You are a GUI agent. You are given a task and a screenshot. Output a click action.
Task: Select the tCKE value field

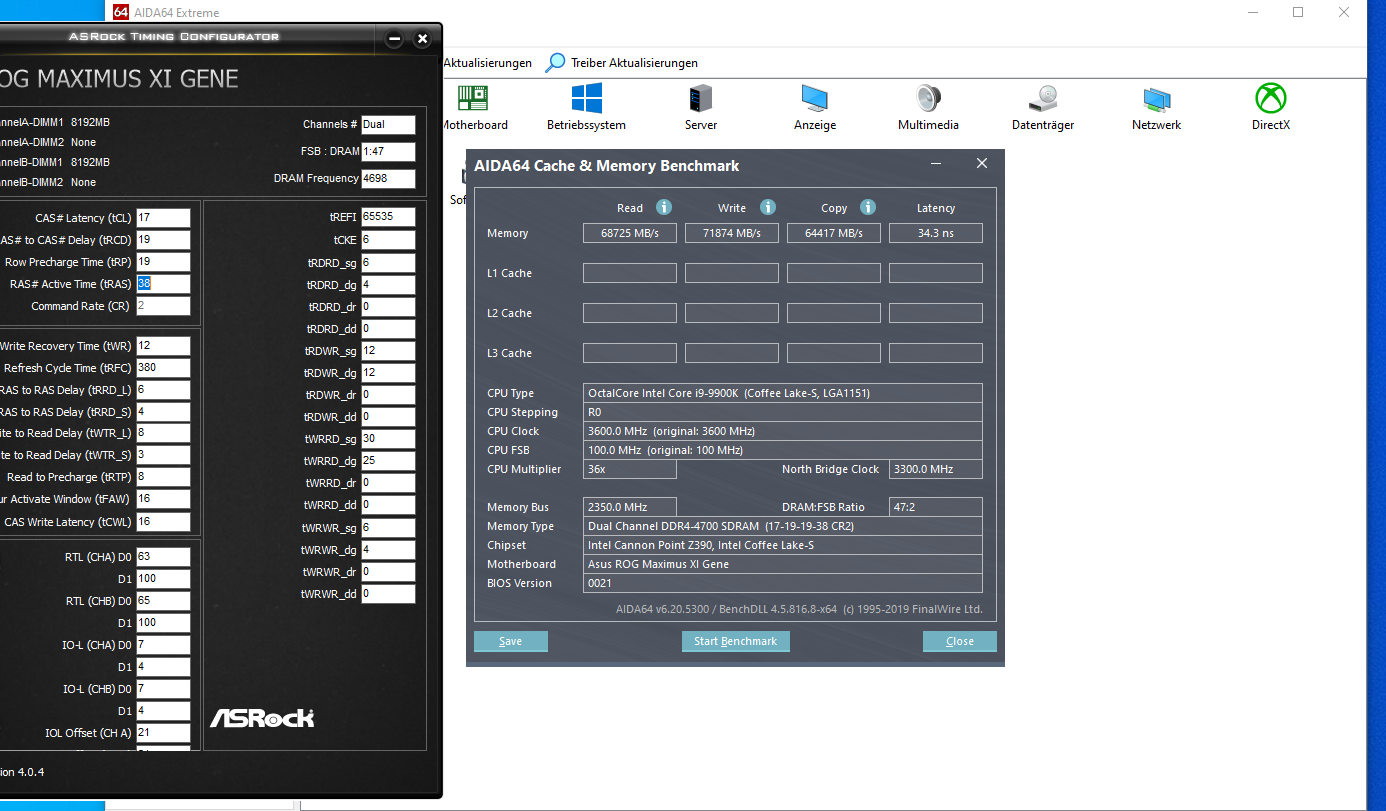coord(388,240)
